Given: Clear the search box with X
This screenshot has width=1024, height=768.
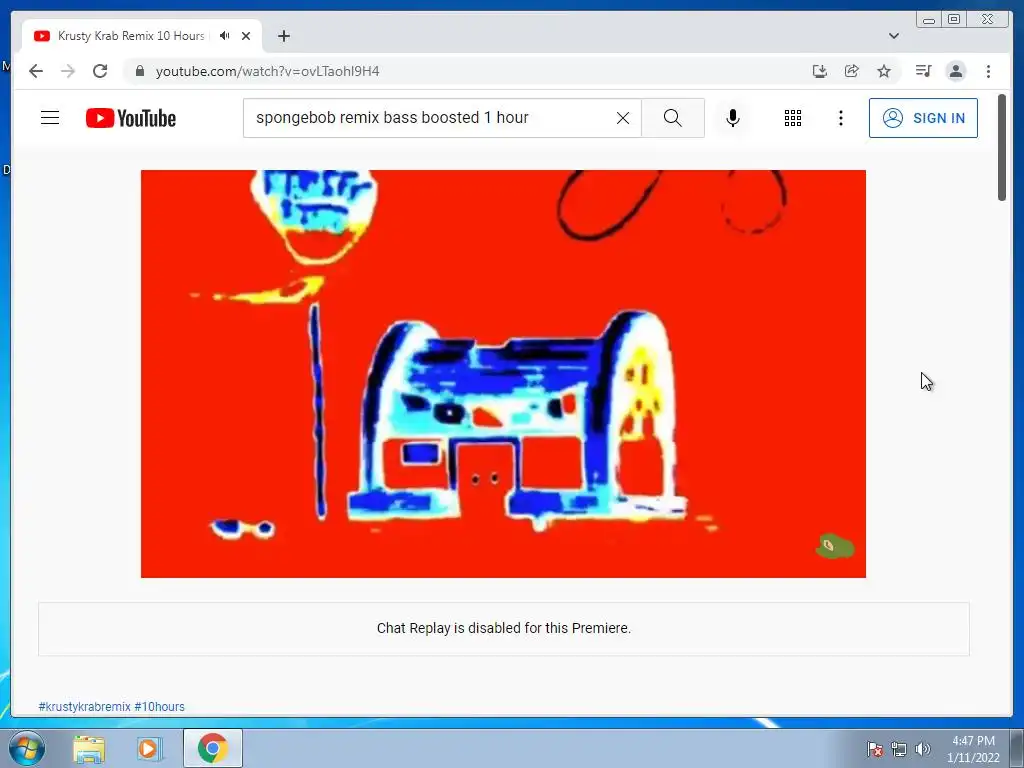Looking at the screenshot, I should pos(623,118).
